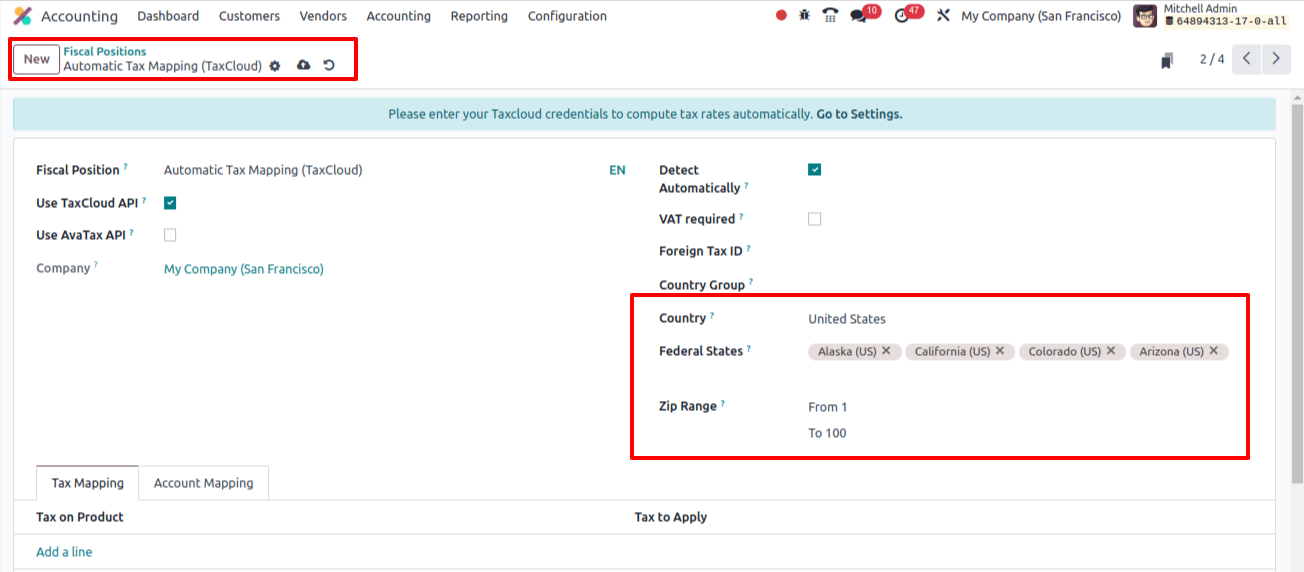Click Mitchell Admin's avatar

1145,16
